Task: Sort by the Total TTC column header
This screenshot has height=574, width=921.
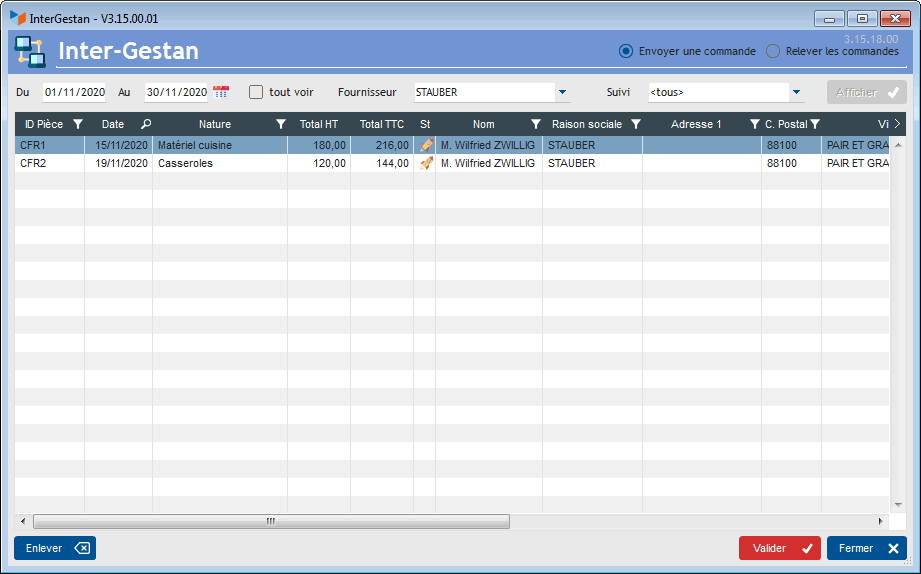Action: click(382, 124)
